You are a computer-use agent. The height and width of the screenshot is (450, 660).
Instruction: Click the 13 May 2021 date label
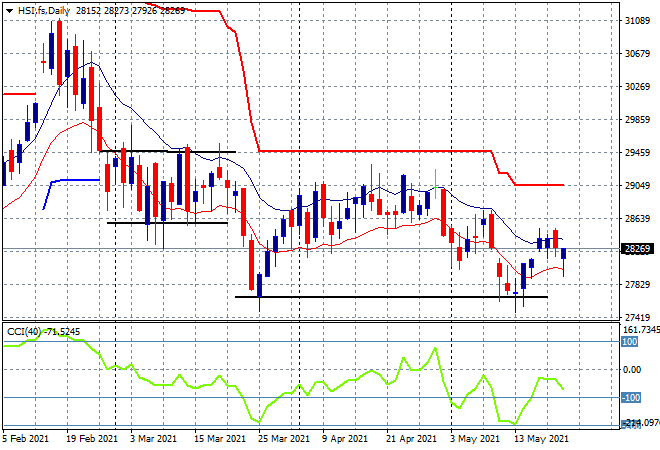click(x=541, y=439)
